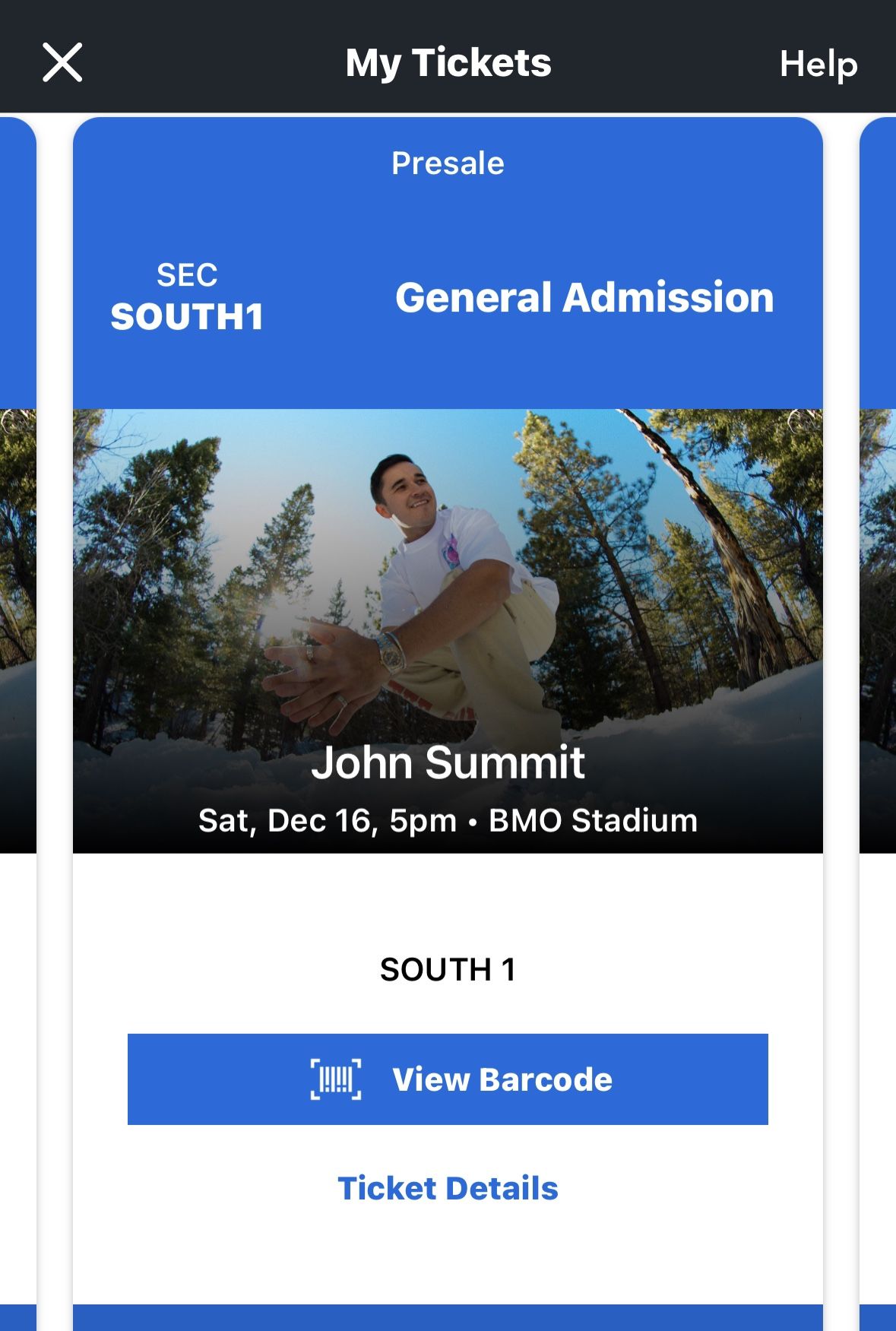The width and height of the screenshot is (896, 1331).
Task: Tap the John Summit event name
Action: (x=448, y=762)
